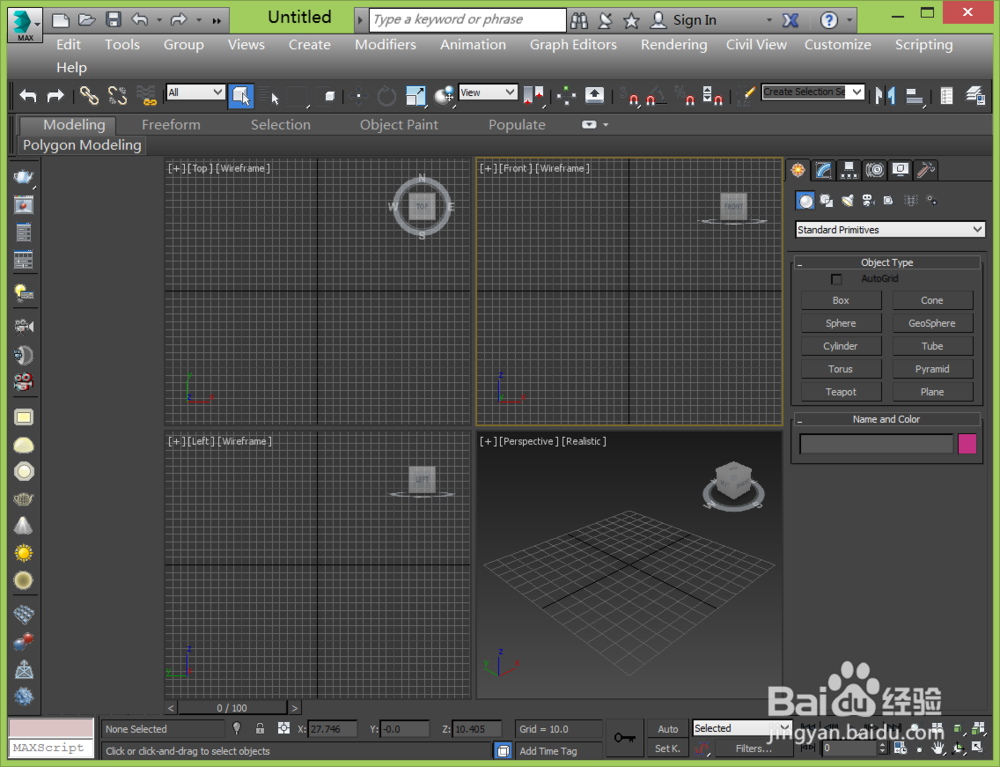Screen dimensions: 1000x767
Task: Open the Standard Primitives dropdown
Action: (890, 230)
